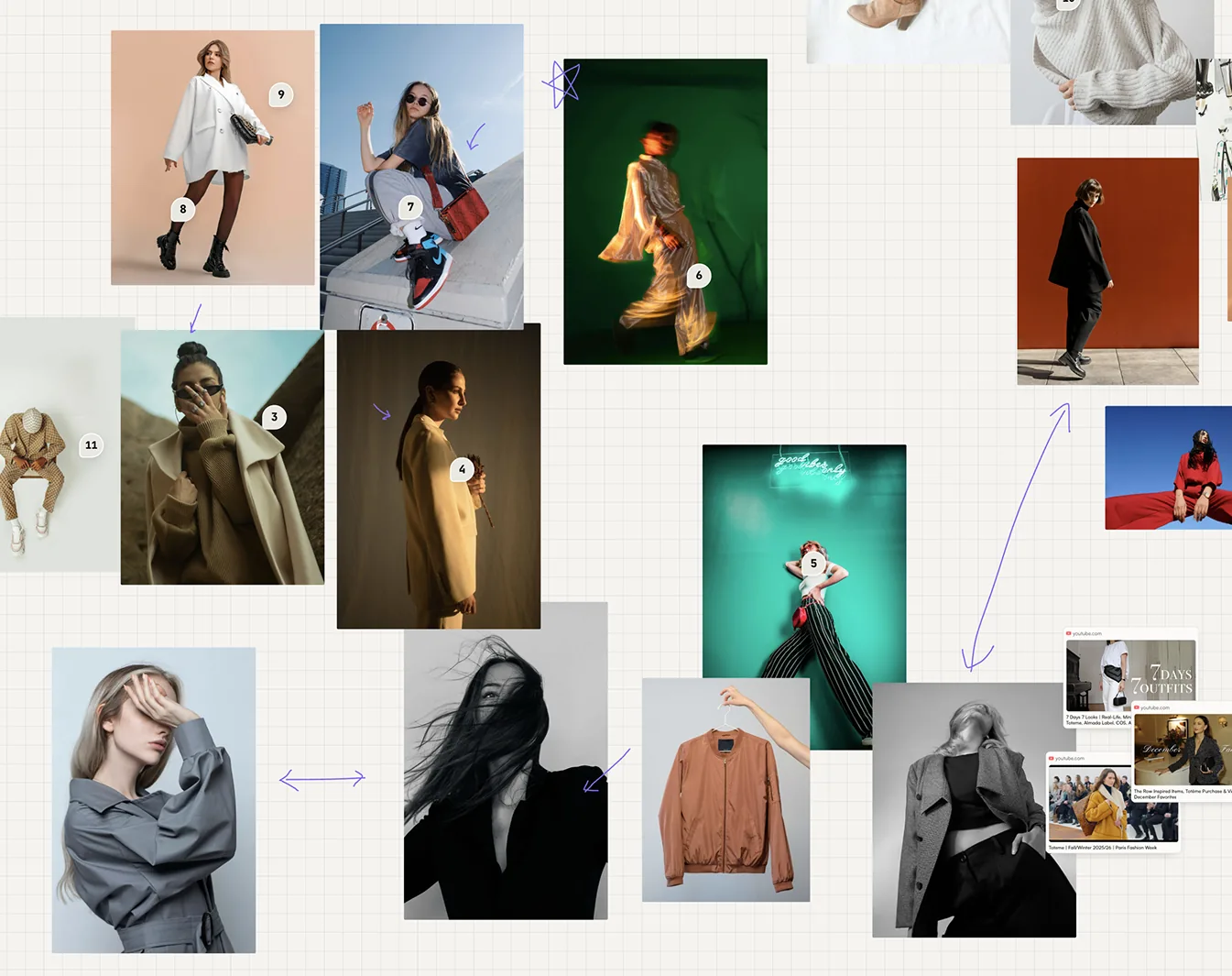1232x976 pixels.
Task: Select the grey trench coat portrait
Action: pyautogui.click(x=154, y=800)
